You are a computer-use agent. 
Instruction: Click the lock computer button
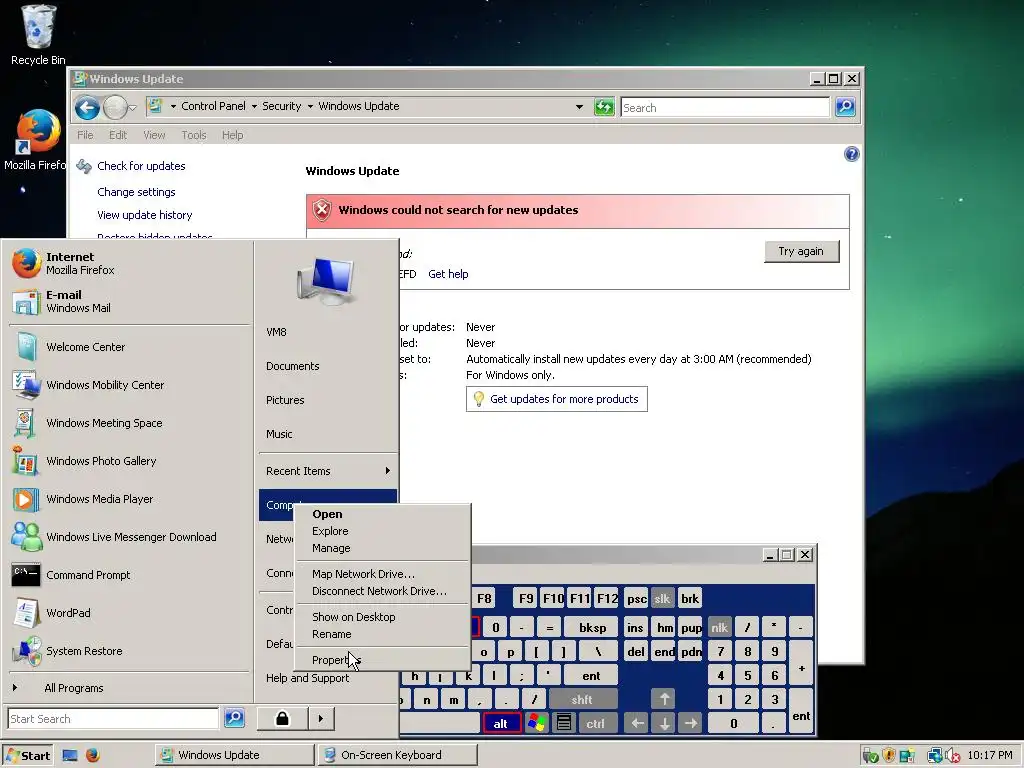tap(282, 718)
